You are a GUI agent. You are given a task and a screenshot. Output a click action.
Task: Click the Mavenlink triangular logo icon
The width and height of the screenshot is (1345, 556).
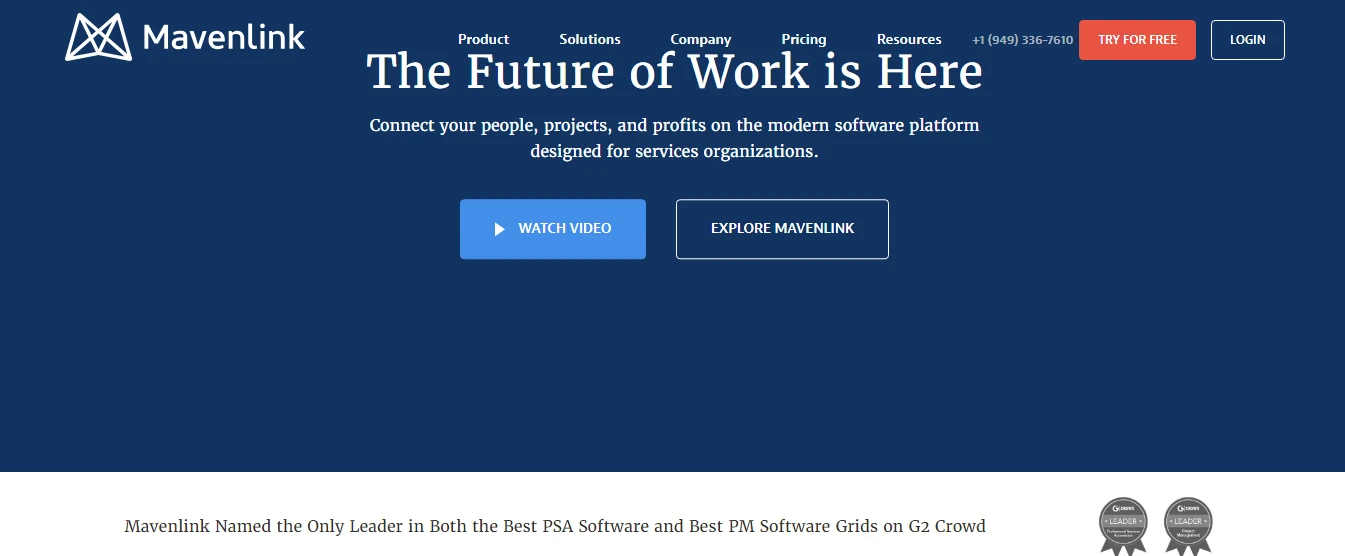pos(98,37)
